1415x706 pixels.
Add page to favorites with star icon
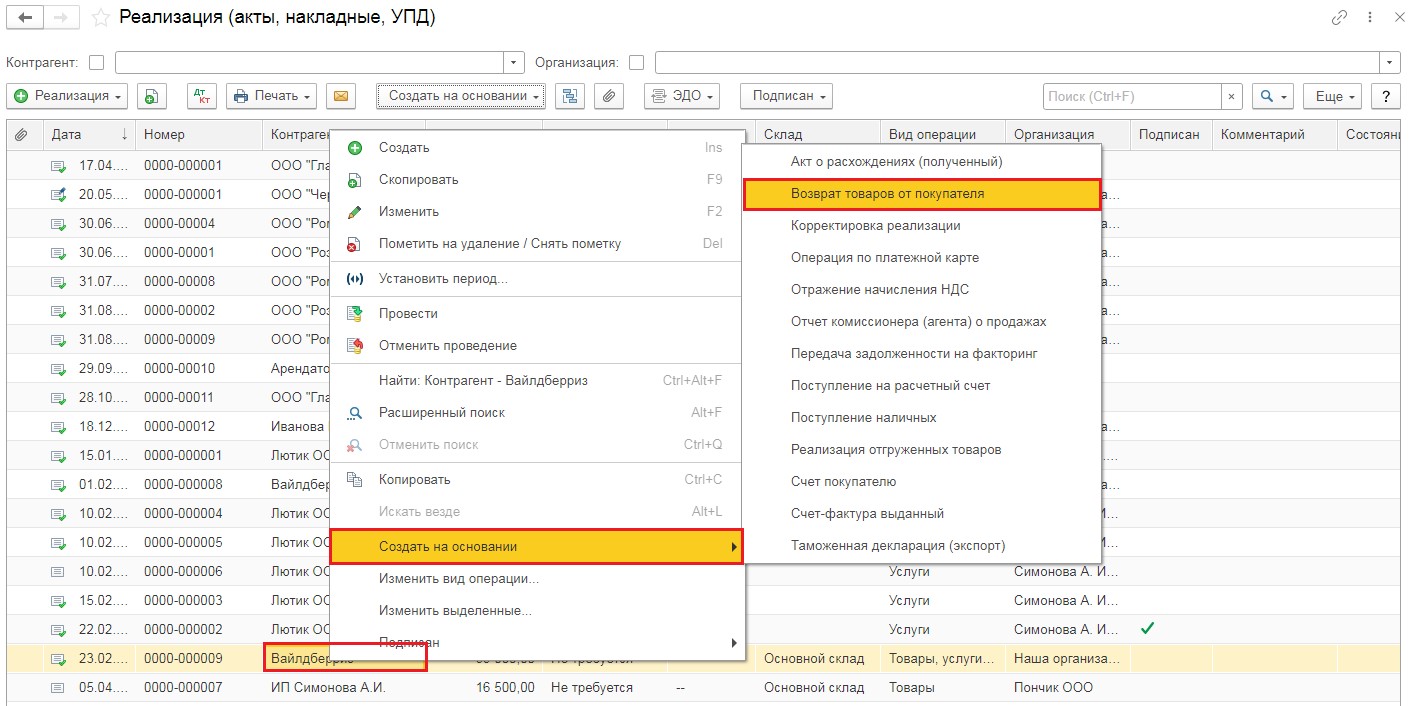pos(100,18)
